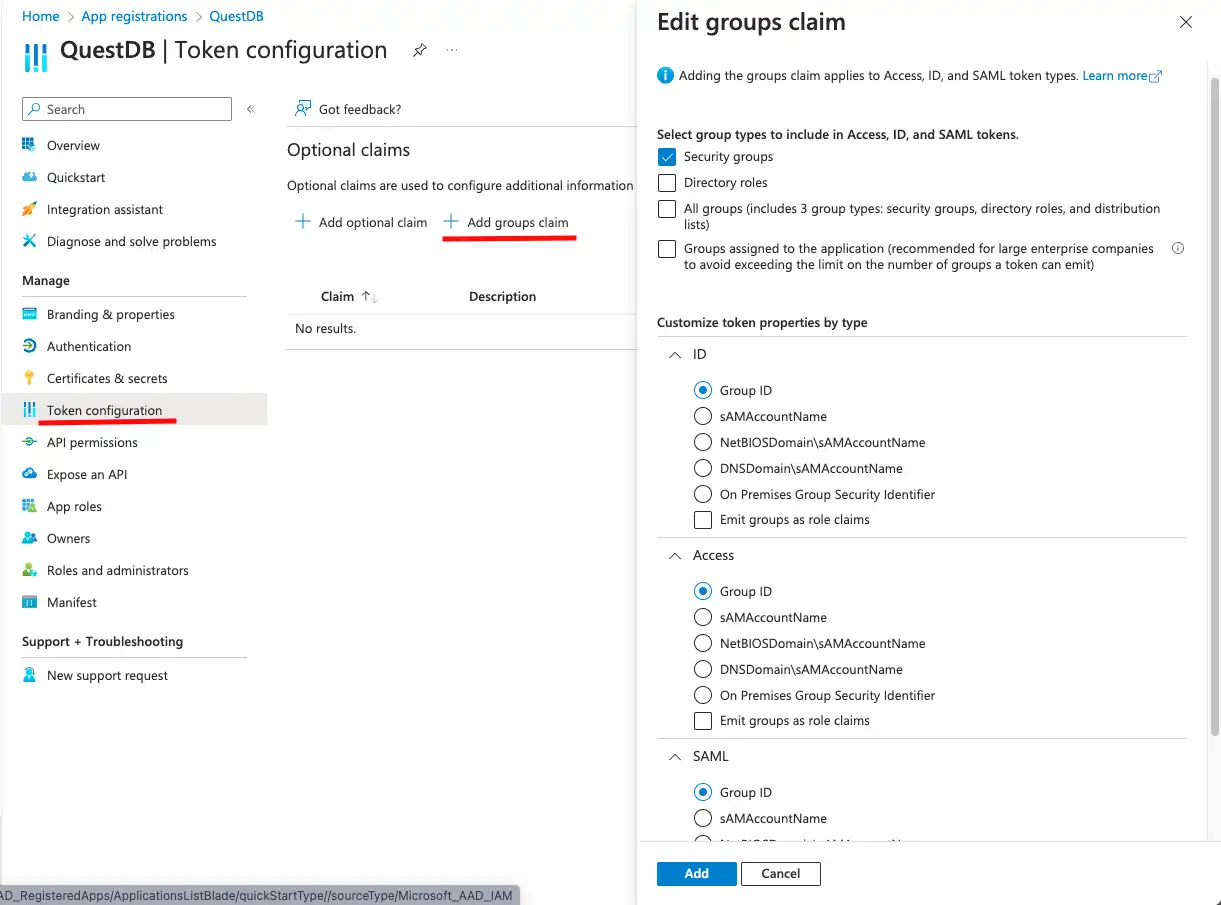The image size is (1221, 905).
Task: Select sAMAccountName for Access tokens
Action: coord(702,617)
